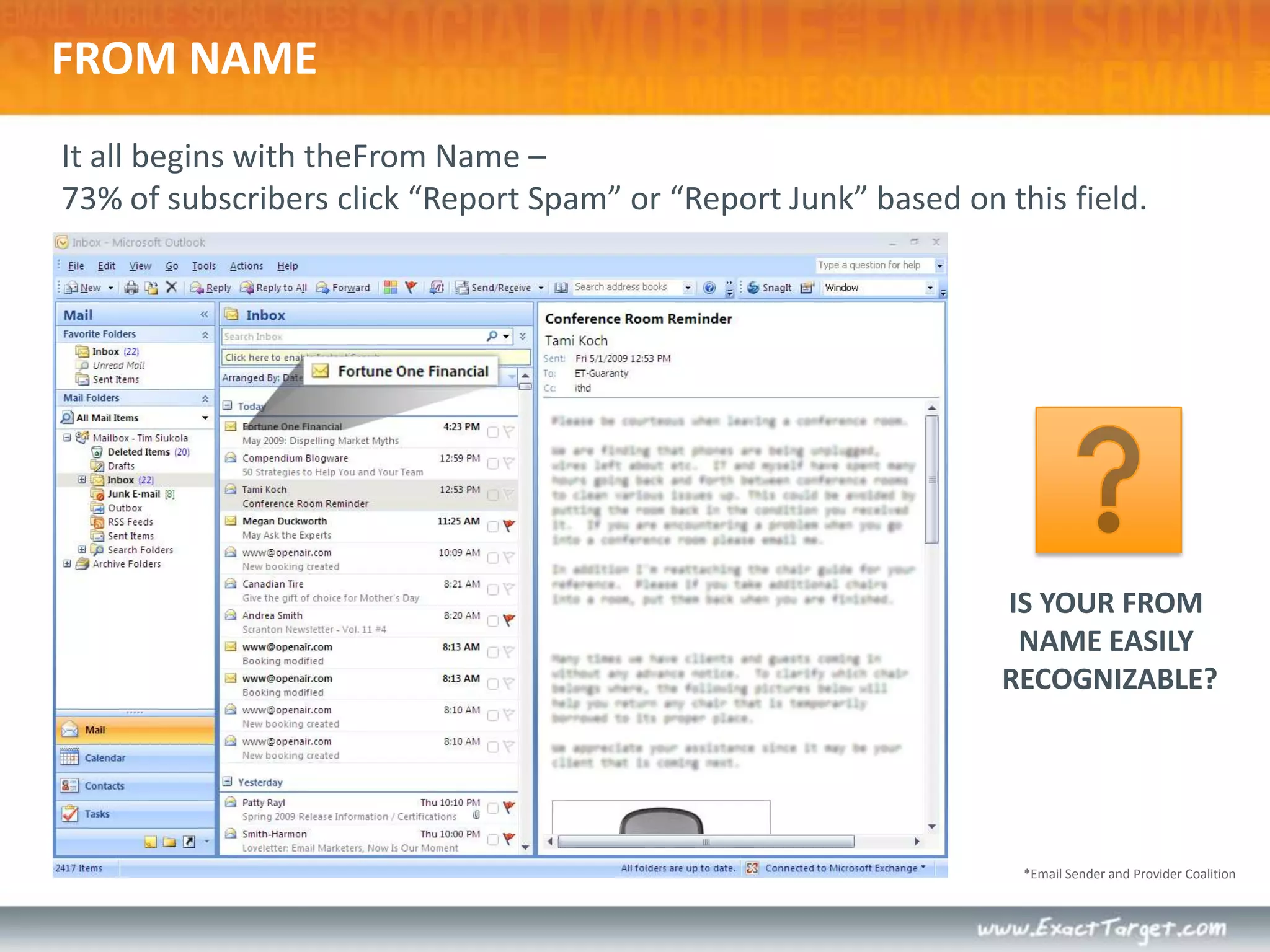This screenshot has width=1270, height=952.
Task: Toggle flag on Canadian Tire email
Action: coord(509,589)
